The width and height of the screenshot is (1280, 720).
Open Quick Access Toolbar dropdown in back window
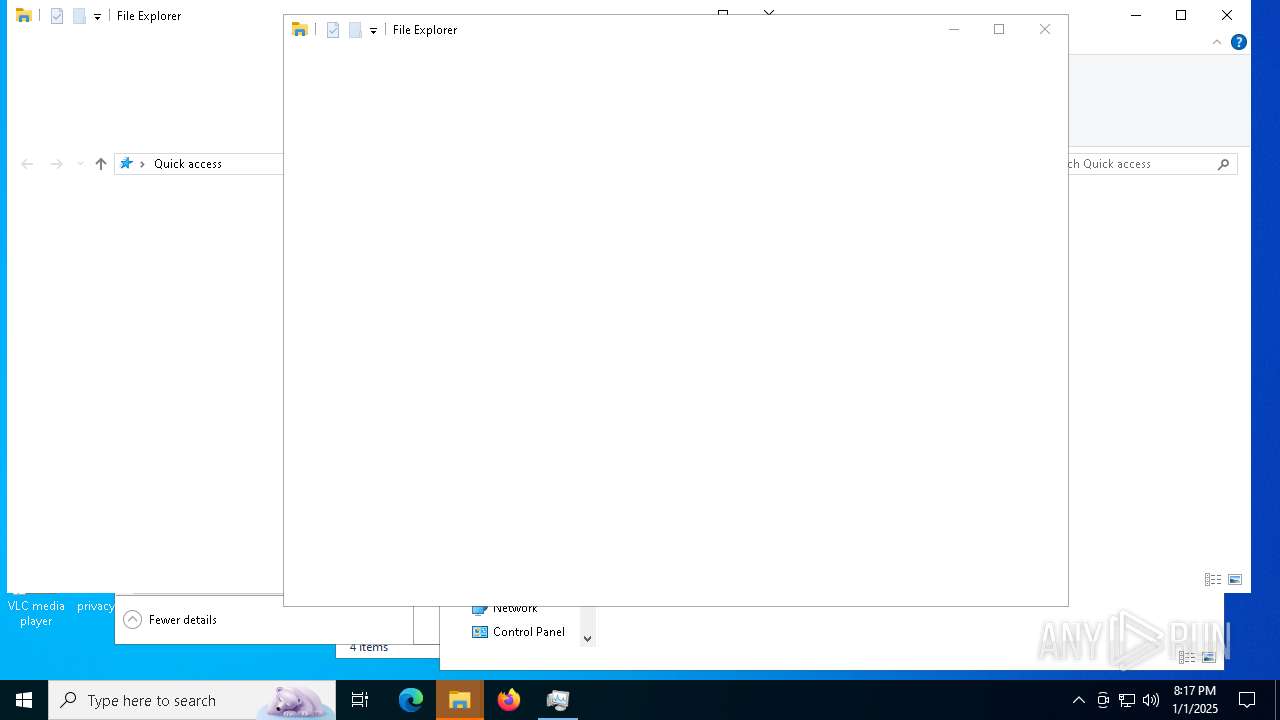pyautogui.click(x=97, y=17)
